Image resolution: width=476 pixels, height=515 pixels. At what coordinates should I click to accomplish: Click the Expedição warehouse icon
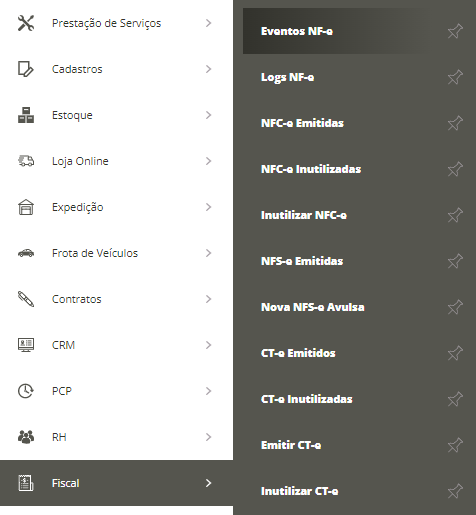tap(26, 207)
